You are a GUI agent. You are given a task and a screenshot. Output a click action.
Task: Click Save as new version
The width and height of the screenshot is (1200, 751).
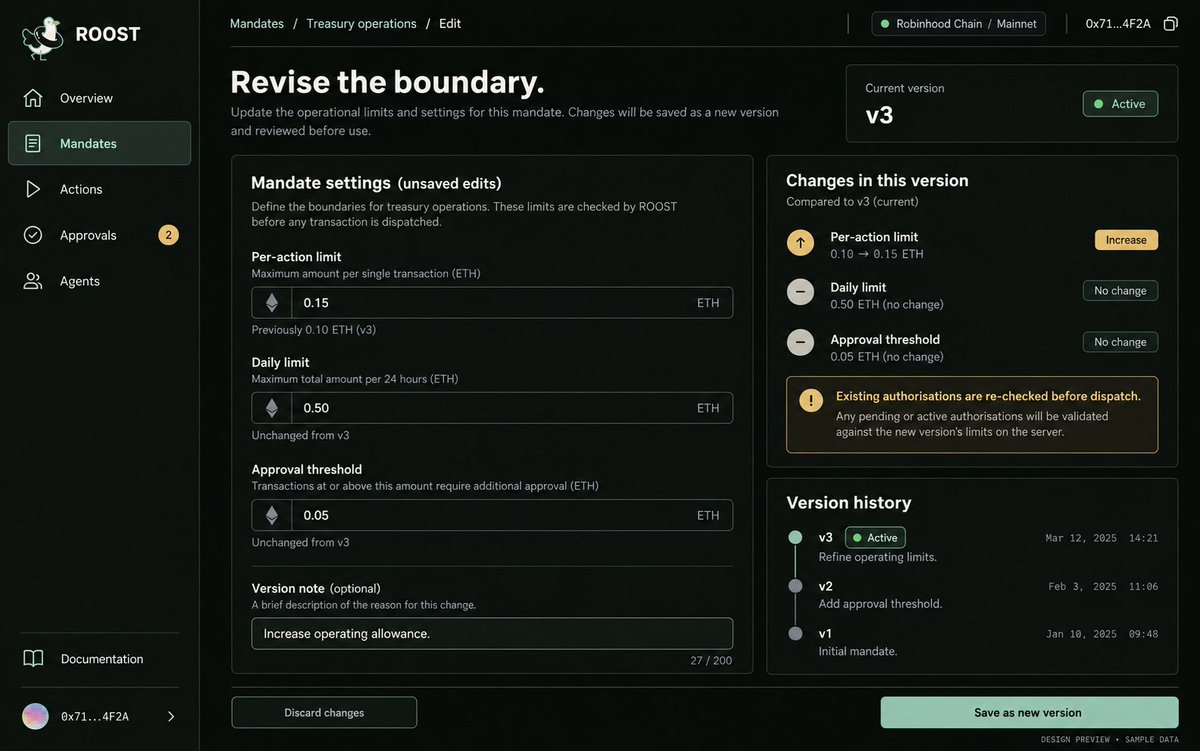[x=1029, y=713]
